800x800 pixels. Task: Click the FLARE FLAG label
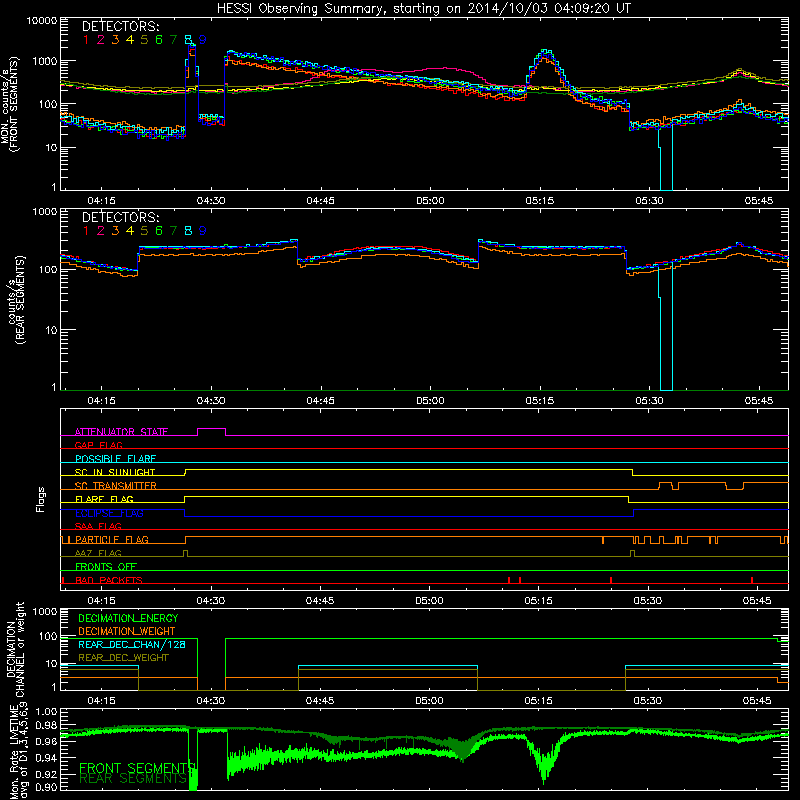(x=104, y=499)
